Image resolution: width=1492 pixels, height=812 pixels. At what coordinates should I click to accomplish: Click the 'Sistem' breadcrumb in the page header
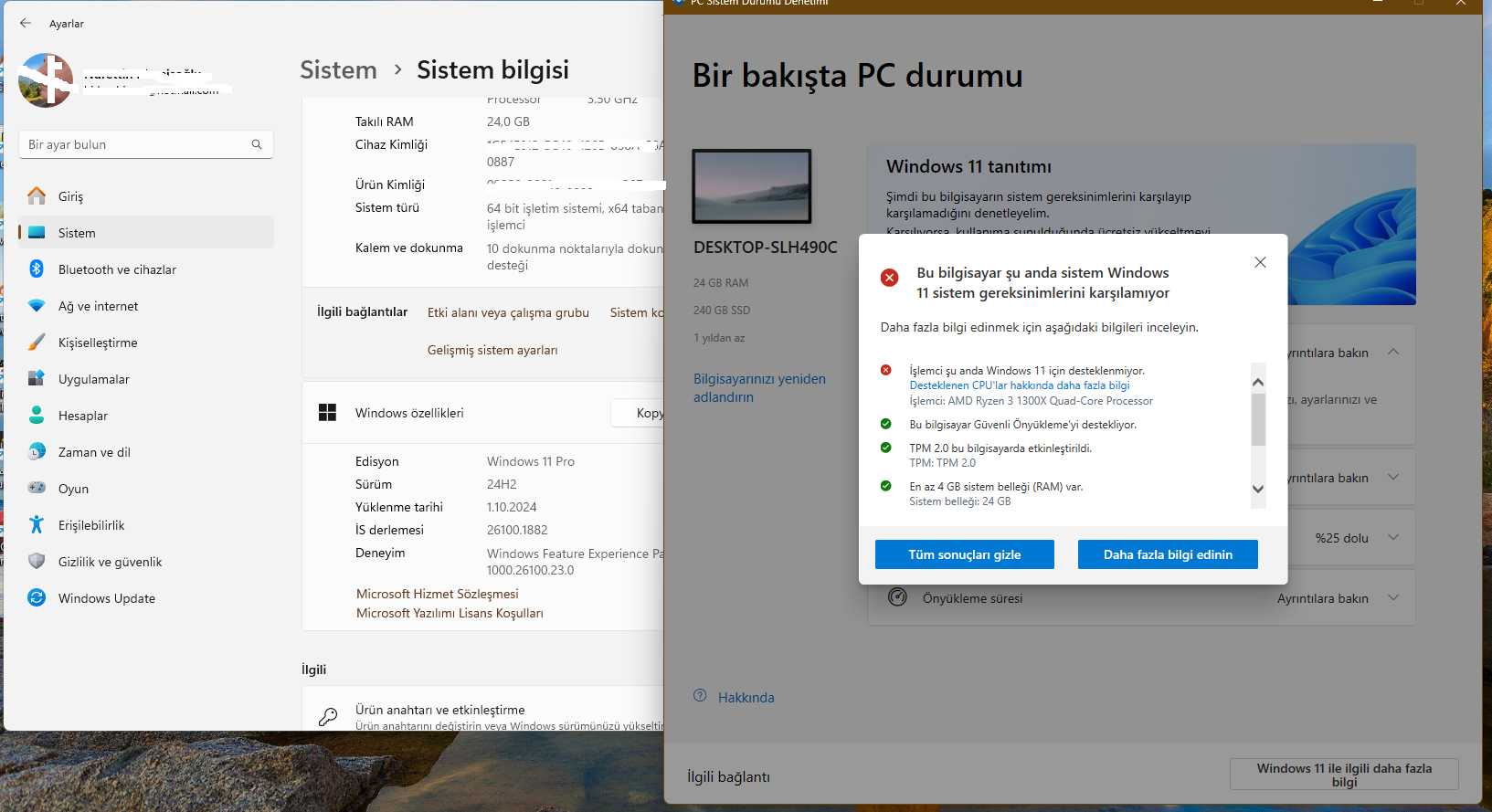338,70
